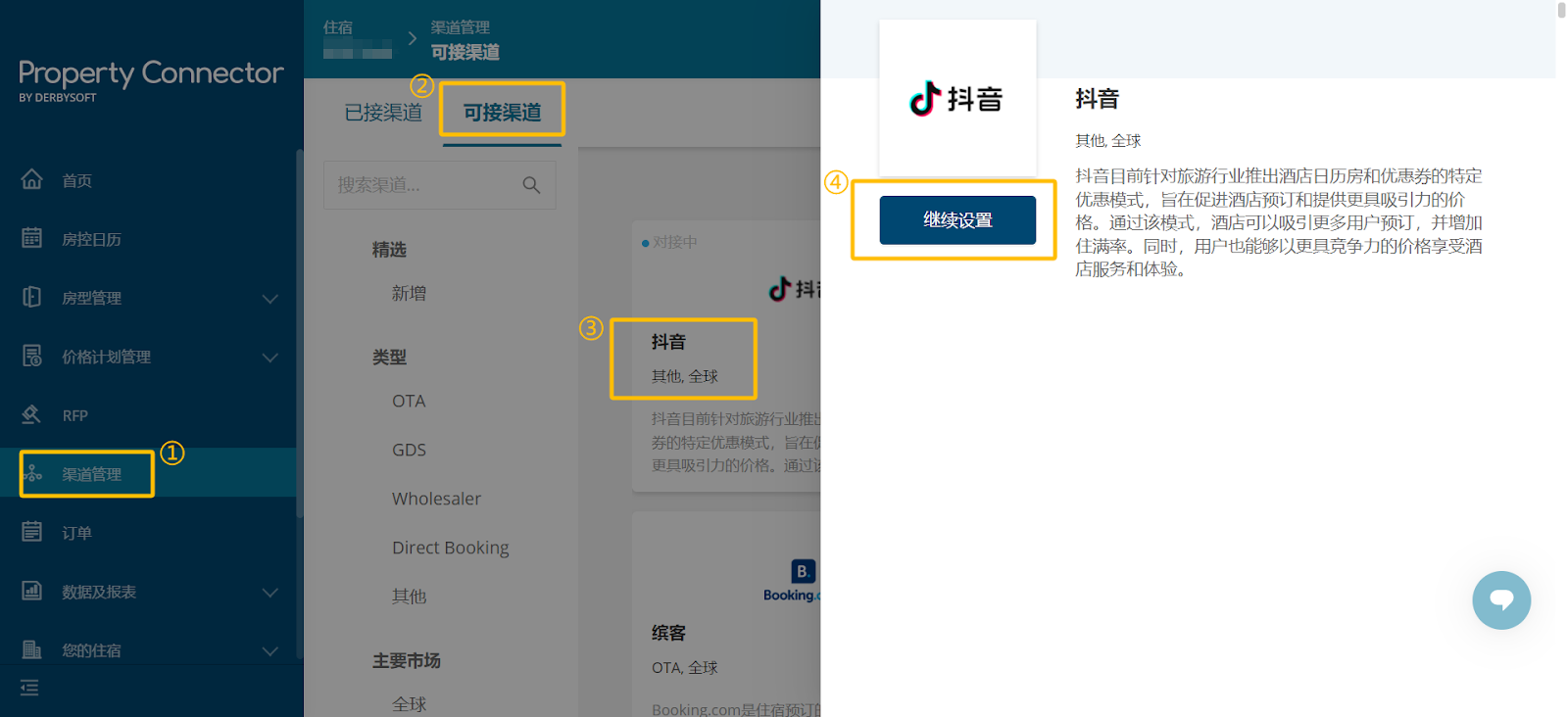Click the 类型 filter heading
The image size is (1568, 717).
(x=389, y=358)
